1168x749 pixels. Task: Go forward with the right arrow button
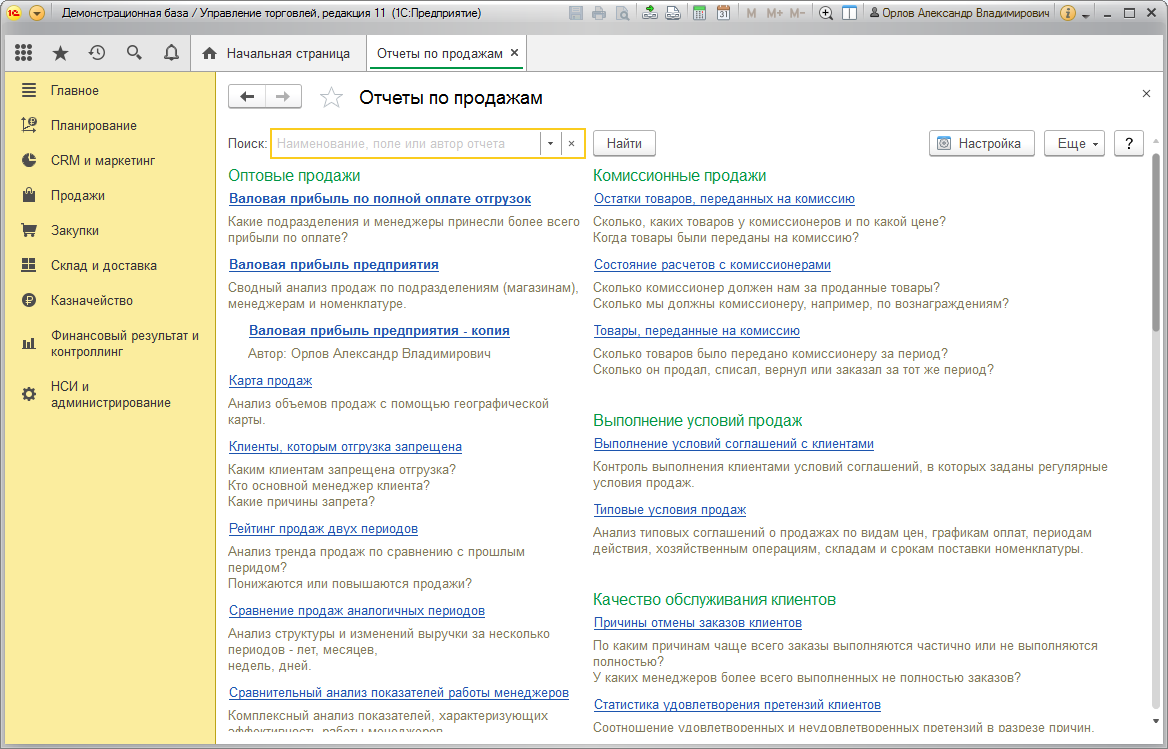pos(283,97)
